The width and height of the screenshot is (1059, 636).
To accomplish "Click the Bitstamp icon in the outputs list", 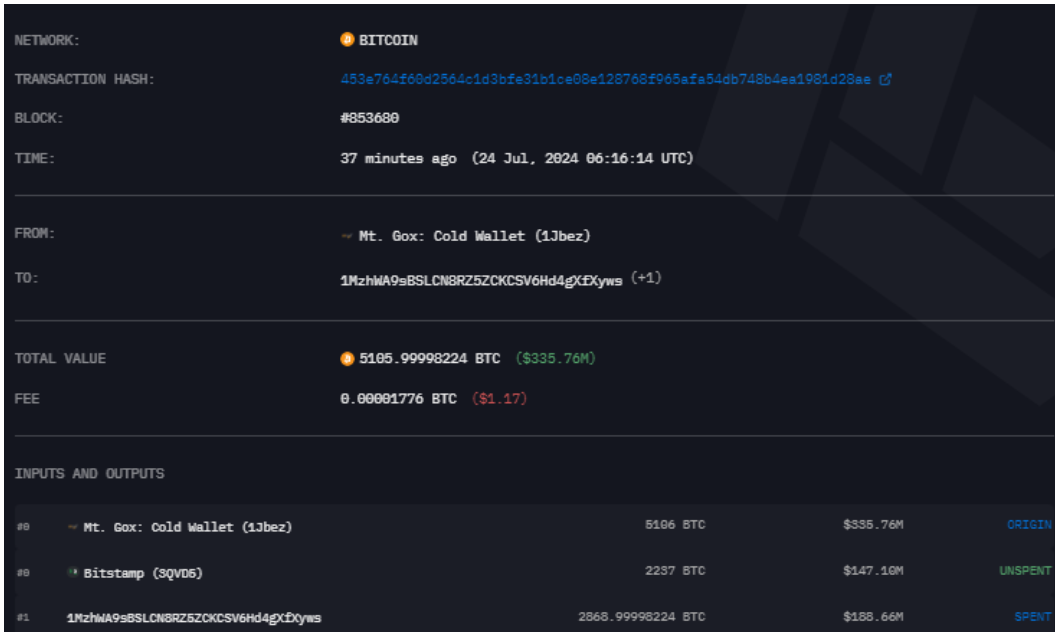I will pyautogui.click(x=73, y=573).
